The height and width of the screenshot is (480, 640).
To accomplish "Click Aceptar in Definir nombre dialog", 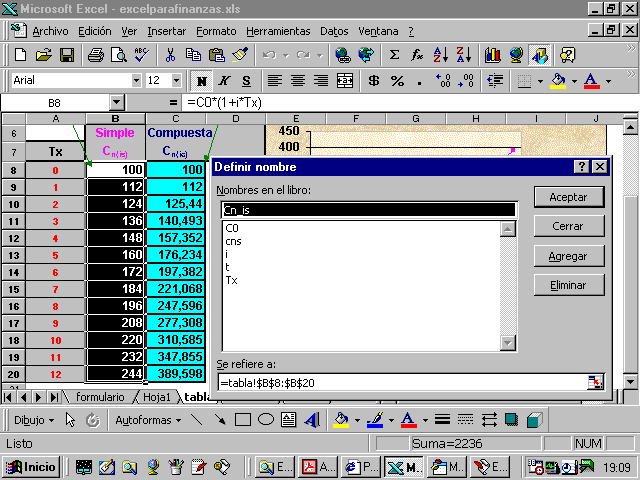I will [569, 197].
